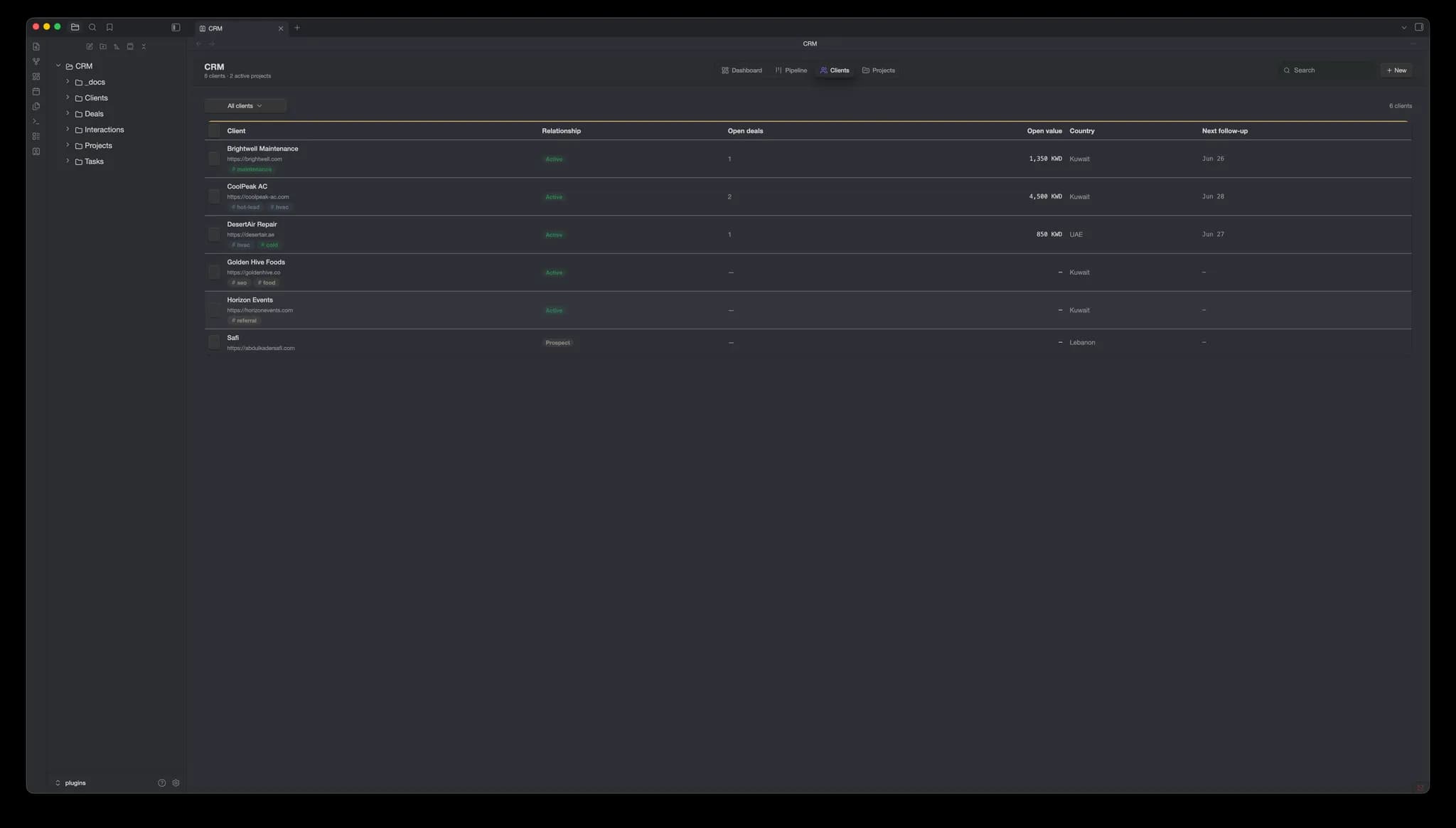
Task: Click the maintenance tag on Brightwell Maintenance
Action: coord(252,169)
